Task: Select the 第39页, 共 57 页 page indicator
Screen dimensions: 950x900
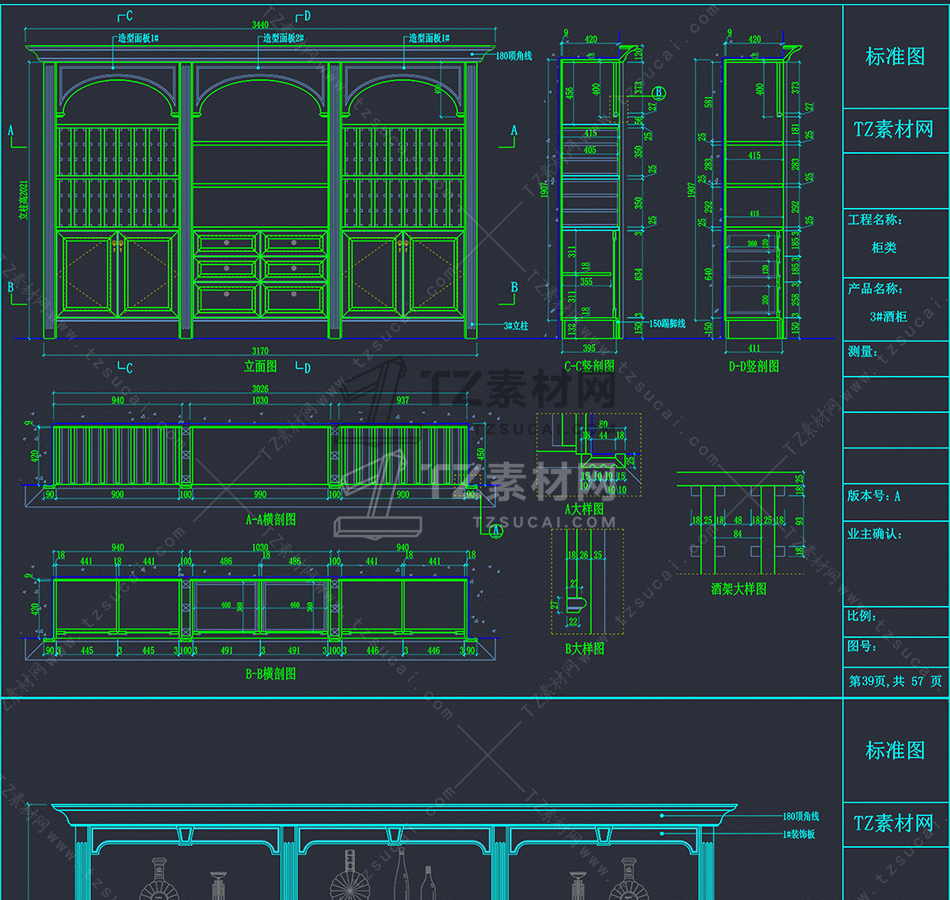Action: tap(895, 681)
